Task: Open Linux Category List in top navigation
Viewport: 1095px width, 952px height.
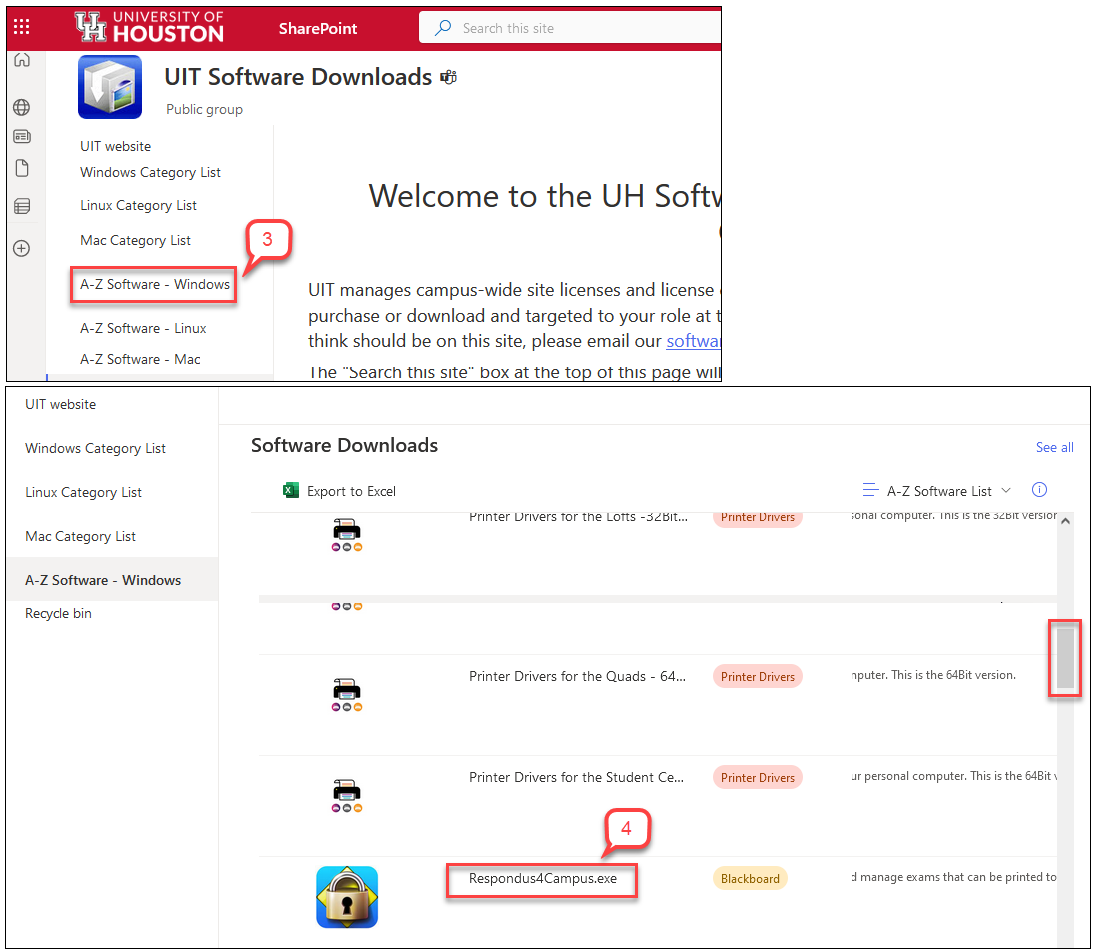Action: [138, 205]
